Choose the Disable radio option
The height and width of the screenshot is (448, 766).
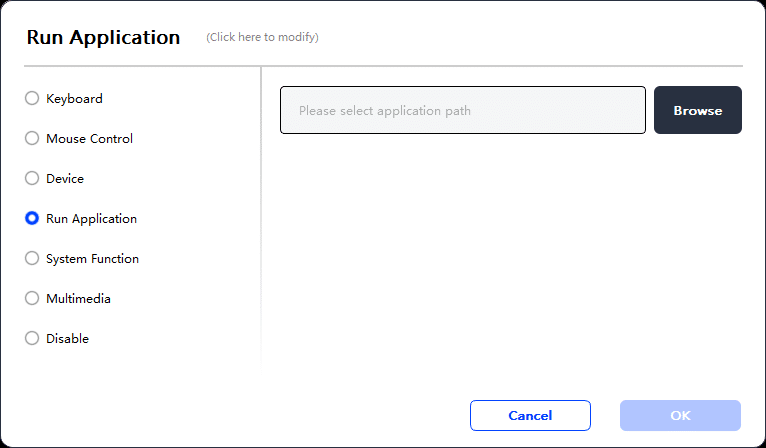click(32, 338)
